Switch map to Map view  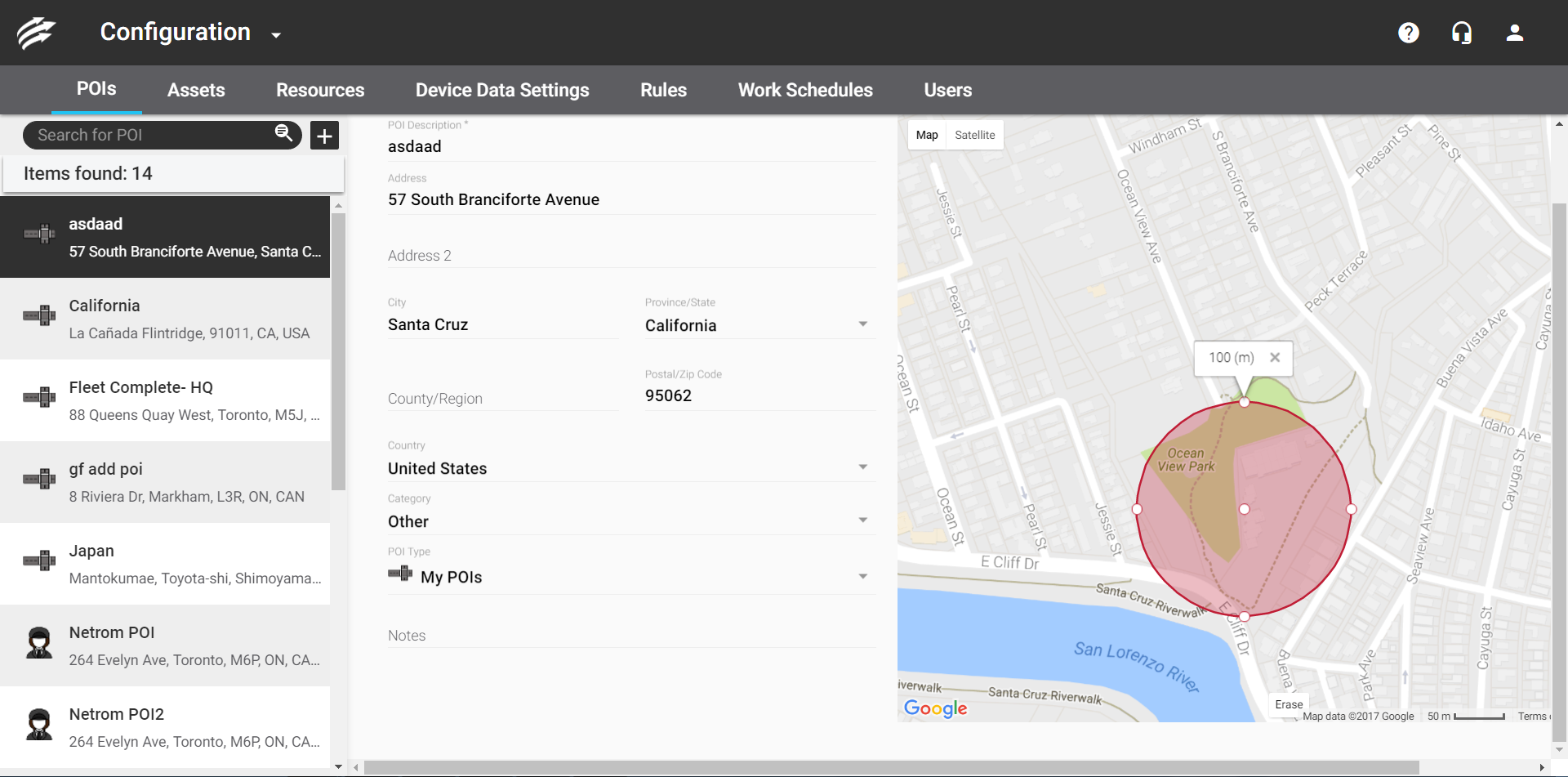[927, 135]
